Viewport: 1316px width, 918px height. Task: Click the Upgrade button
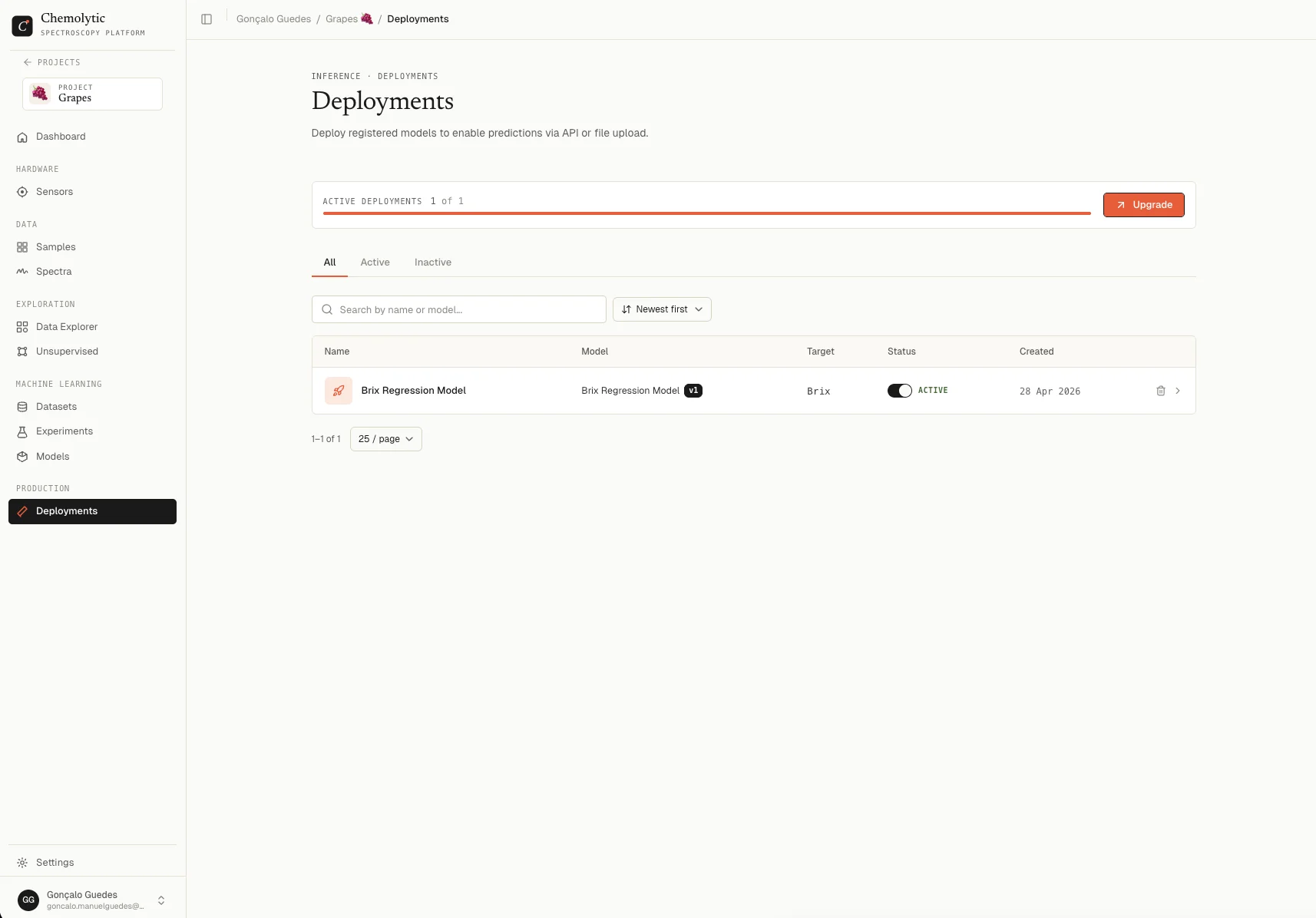click(1144, 205)
